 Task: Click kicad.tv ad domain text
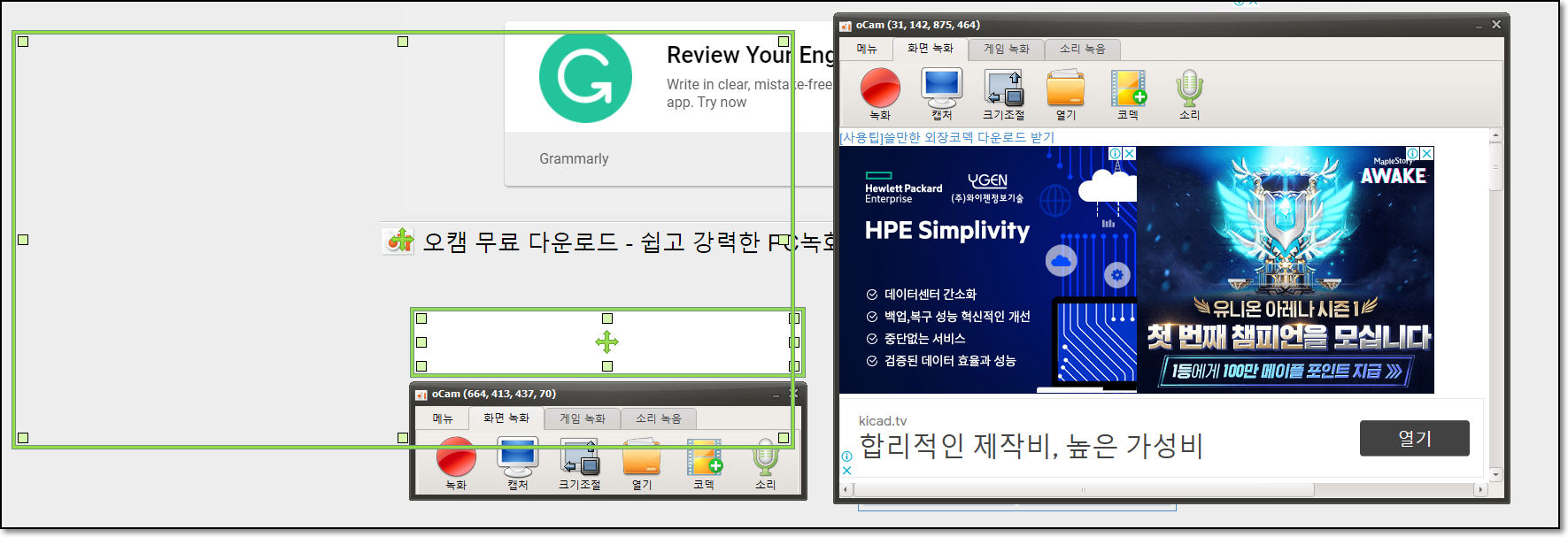[x=883, y=421]
